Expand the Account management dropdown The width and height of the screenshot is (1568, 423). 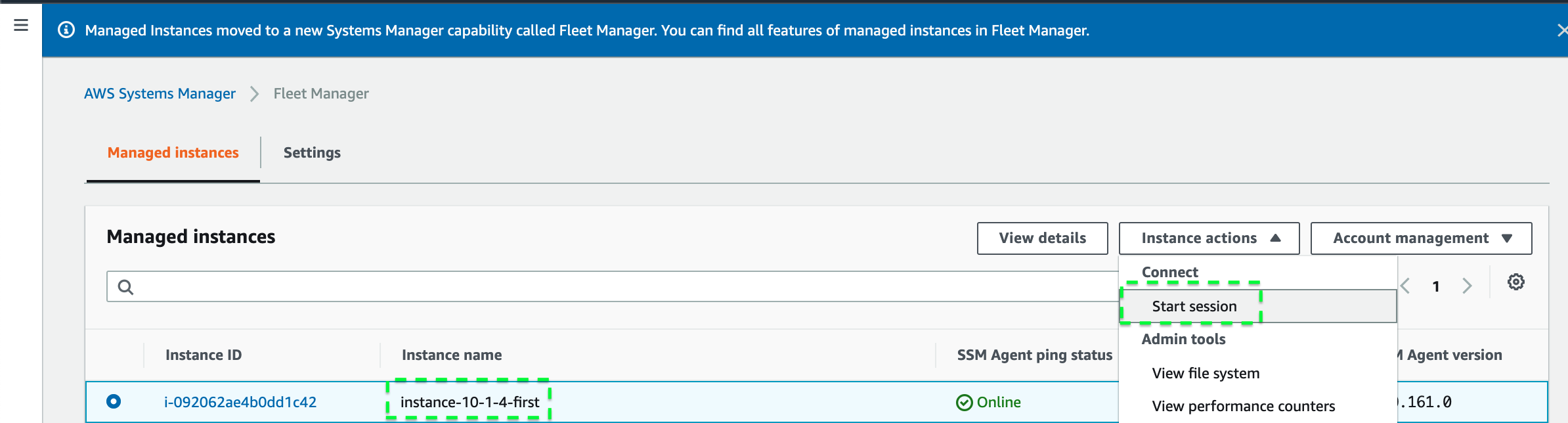(x=1421, y=238)
